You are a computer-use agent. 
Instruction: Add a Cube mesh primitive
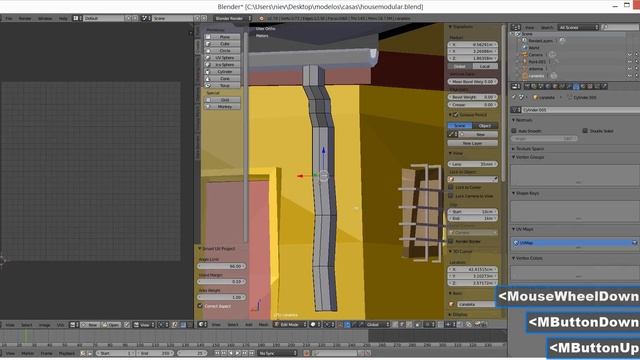coord(222,44)
